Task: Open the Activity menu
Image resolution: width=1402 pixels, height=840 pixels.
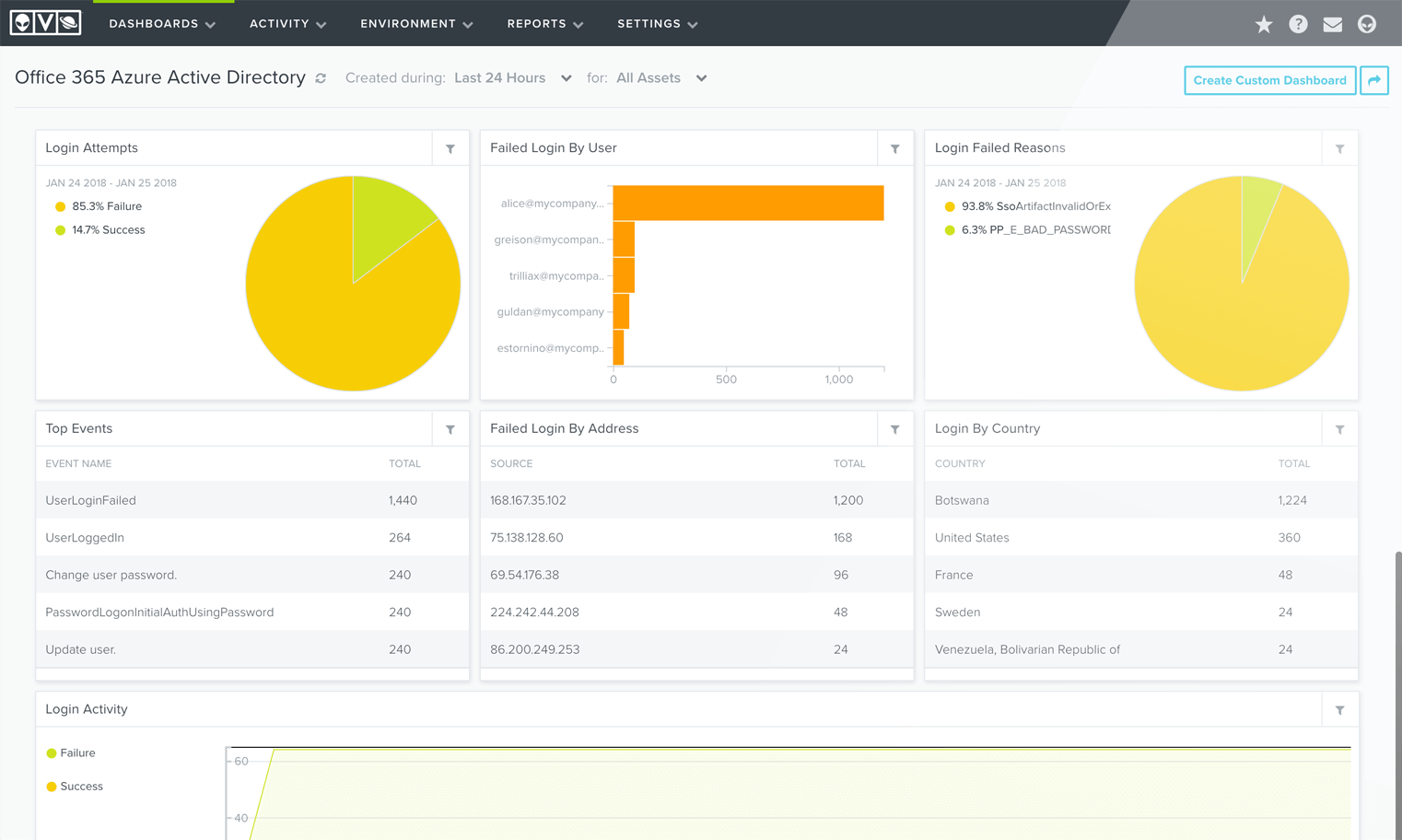Action: pos(287,24)
